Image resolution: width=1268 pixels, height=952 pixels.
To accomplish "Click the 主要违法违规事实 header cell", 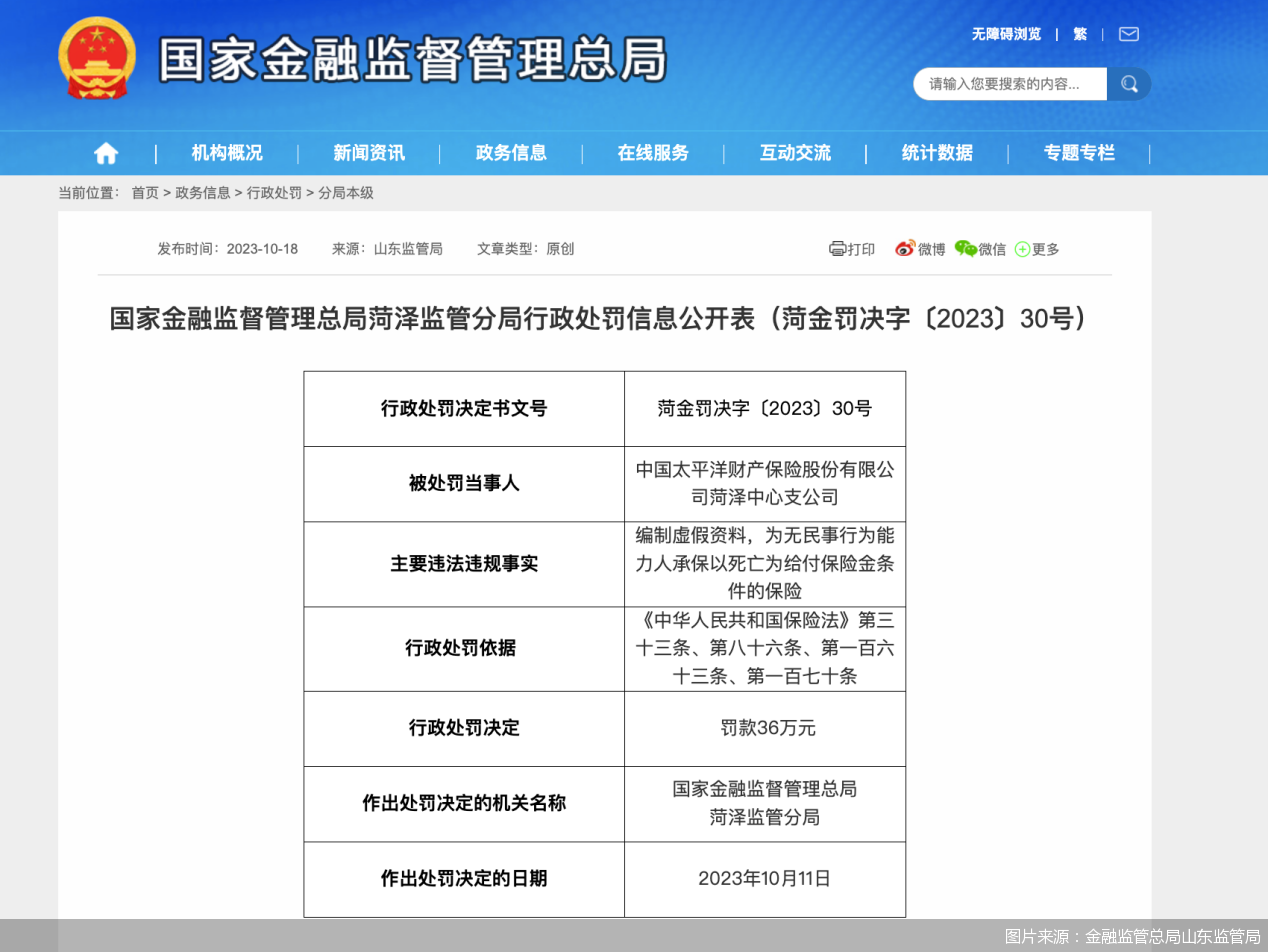I will [464, 563].
